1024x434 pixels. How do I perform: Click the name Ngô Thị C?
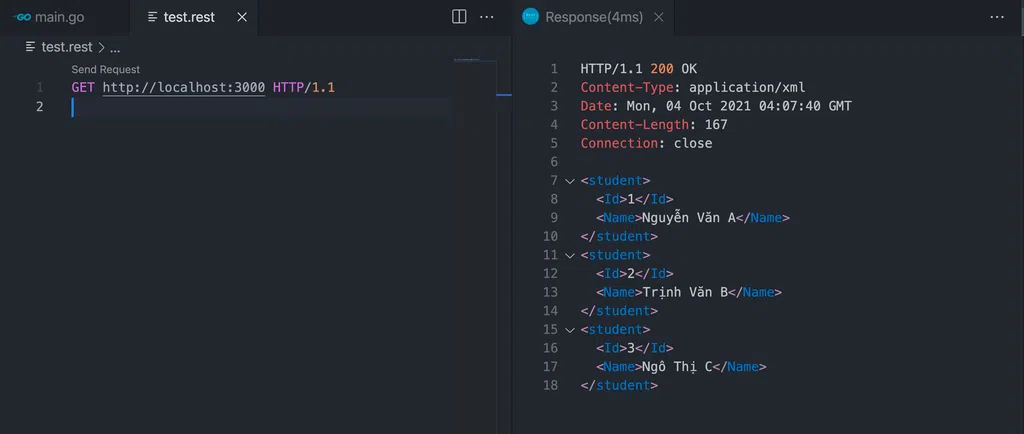pyautogui.click(x=677, y=367)
